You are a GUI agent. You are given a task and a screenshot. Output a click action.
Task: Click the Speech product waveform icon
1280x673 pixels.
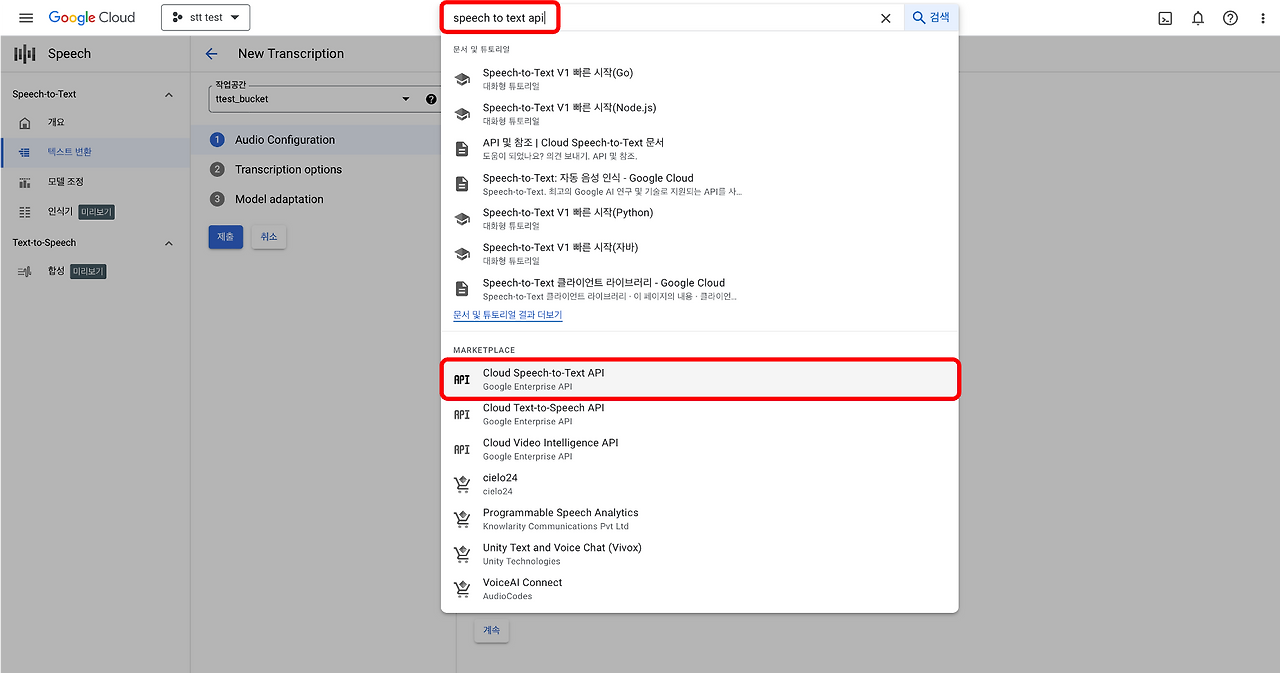pos(25,54)
